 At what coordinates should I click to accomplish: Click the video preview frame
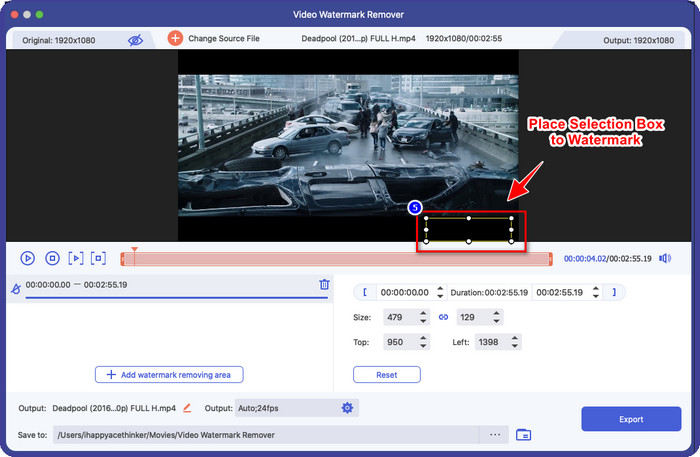tap(348, 145)
